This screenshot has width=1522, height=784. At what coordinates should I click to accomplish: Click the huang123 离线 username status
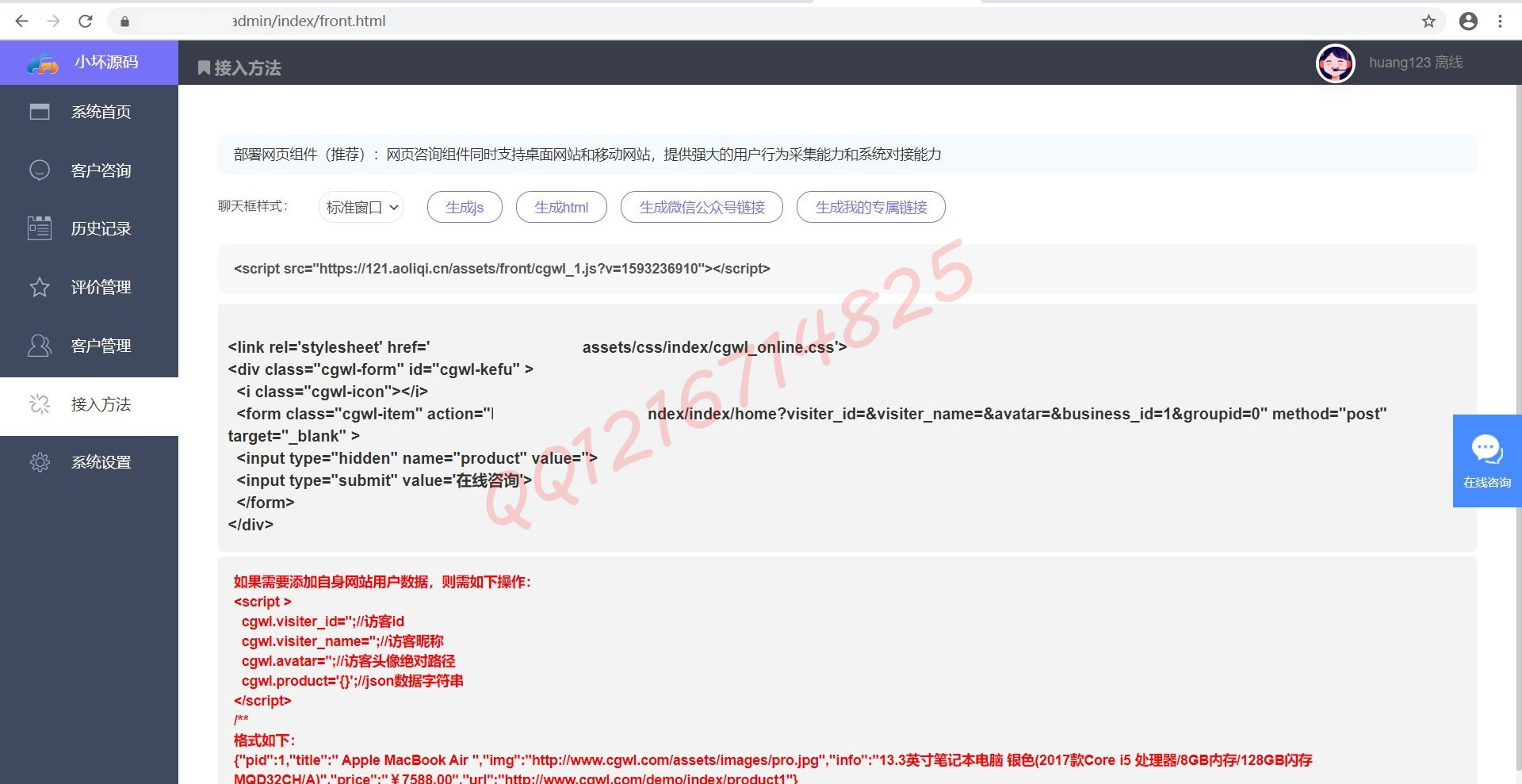pos(1416,63)
